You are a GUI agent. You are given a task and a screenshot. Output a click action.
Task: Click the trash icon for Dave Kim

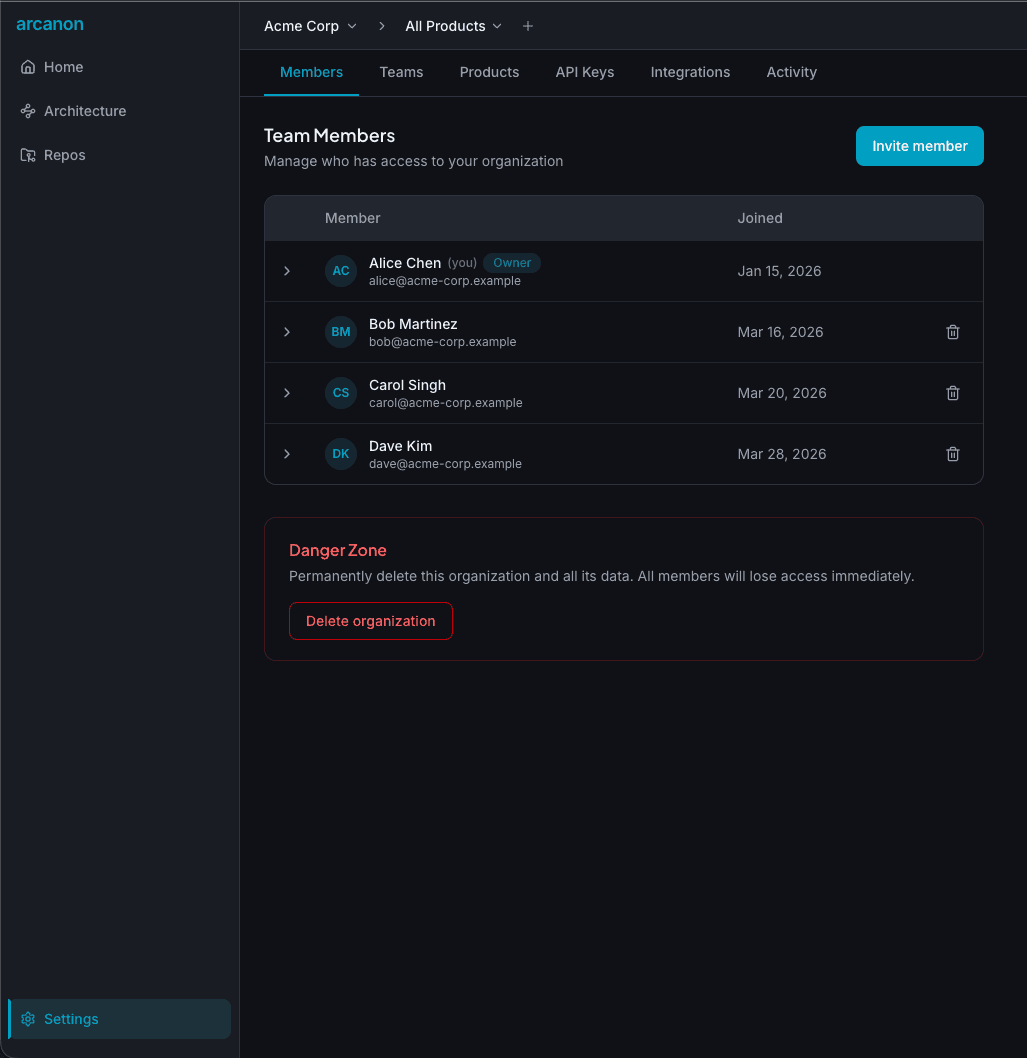952,453
